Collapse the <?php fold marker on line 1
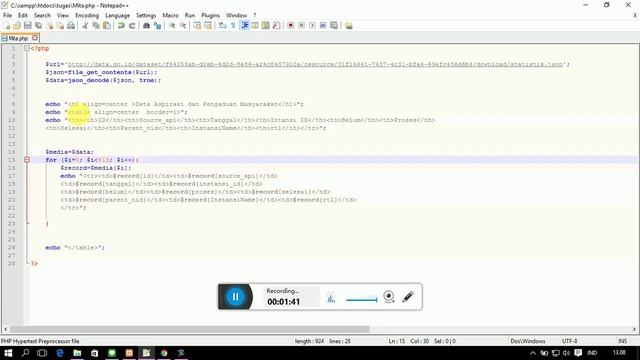Image resolution: width=640 pixels, height=360 pixels. (x=27, y=48)
